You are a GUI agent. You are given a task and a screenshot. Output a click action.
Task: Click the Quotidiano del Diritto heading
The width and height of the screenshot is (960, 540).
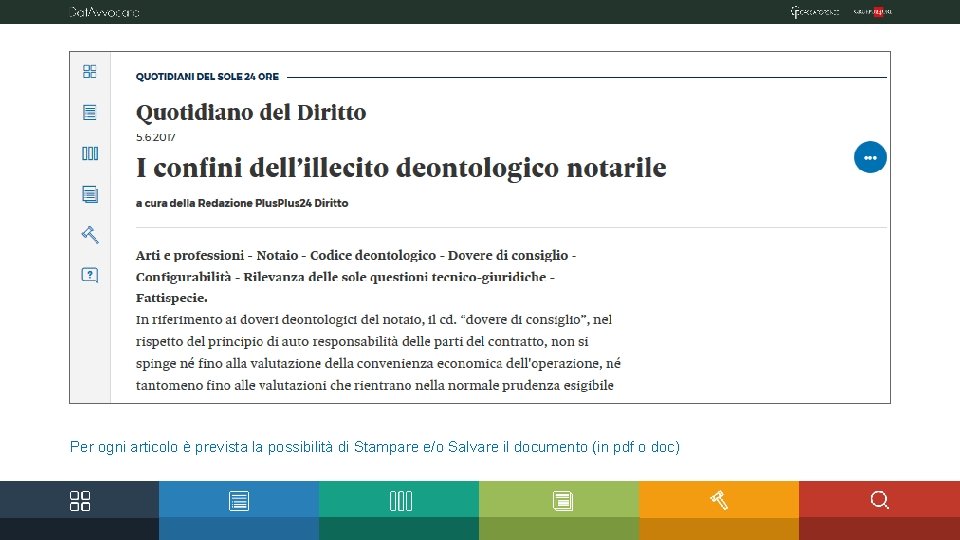click(x=251, y=113)
